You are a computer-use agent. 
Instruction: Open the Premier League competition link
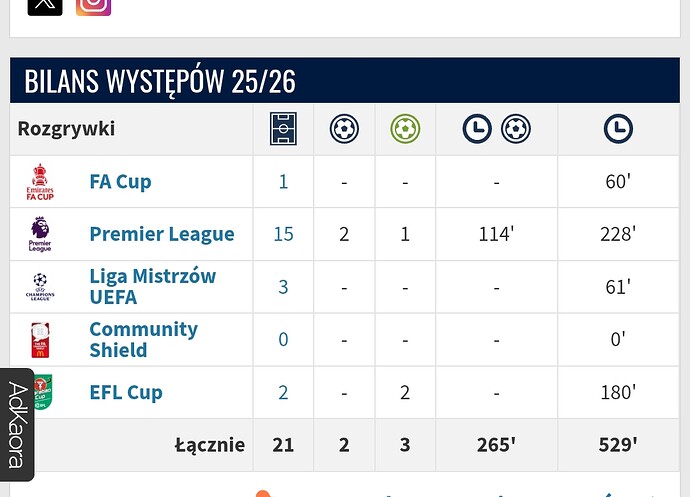162,234
